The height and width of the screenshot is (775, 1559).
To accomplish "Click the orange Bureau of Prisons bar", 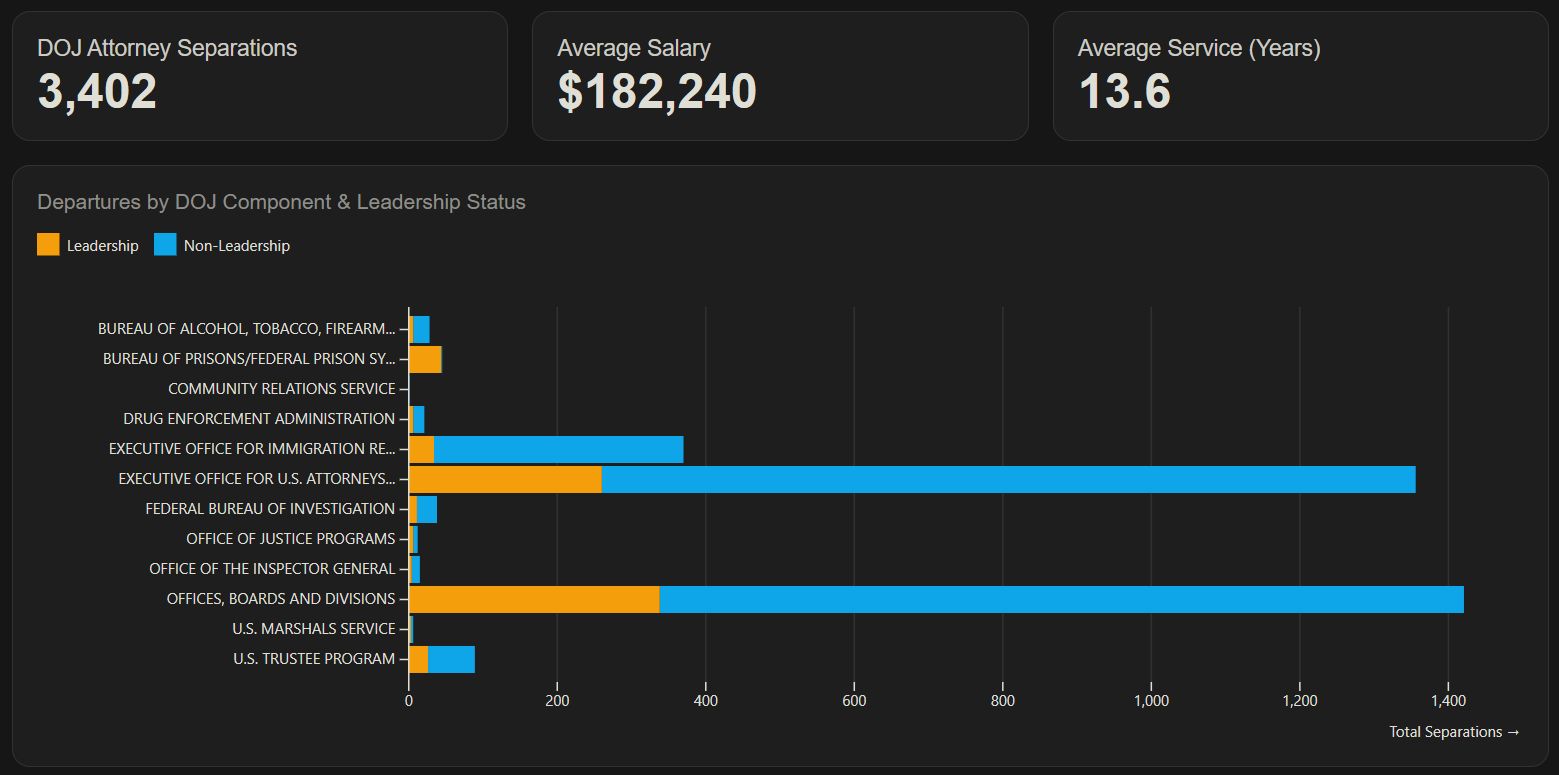I will point(425,359).
